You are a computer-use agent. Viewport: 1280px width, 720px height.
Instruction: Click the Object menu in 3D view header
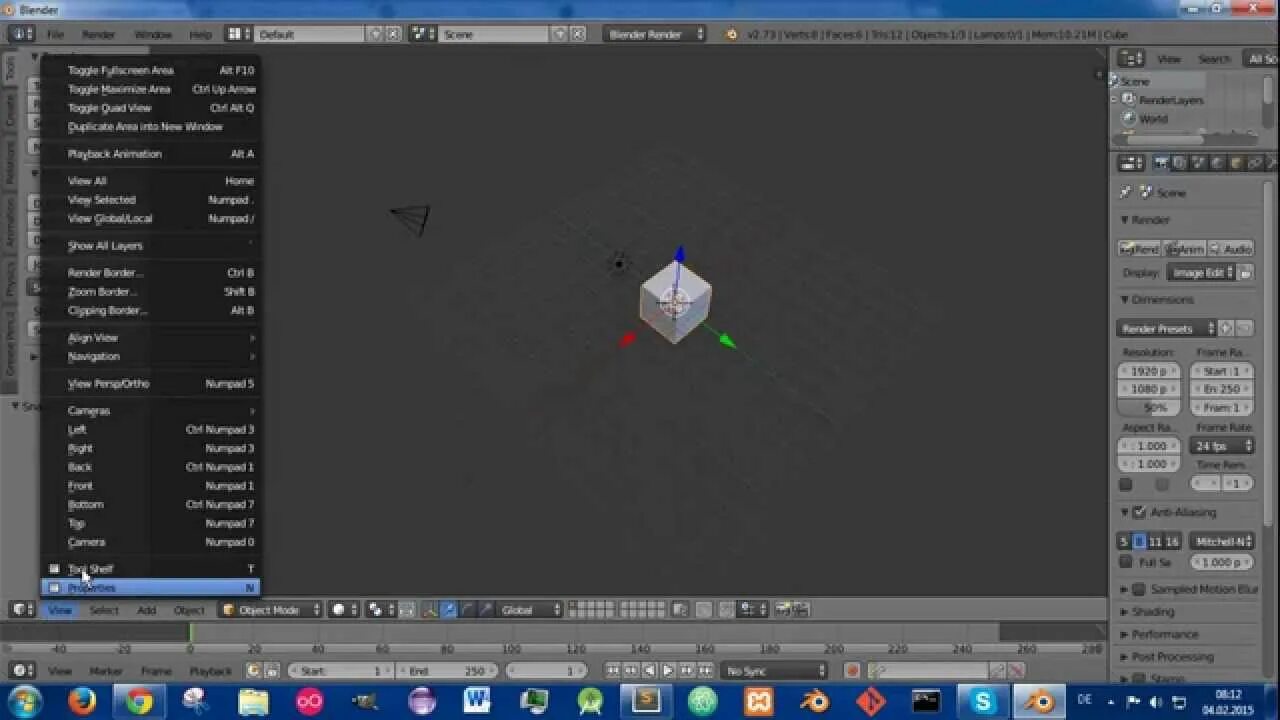[x=189, y=610]
